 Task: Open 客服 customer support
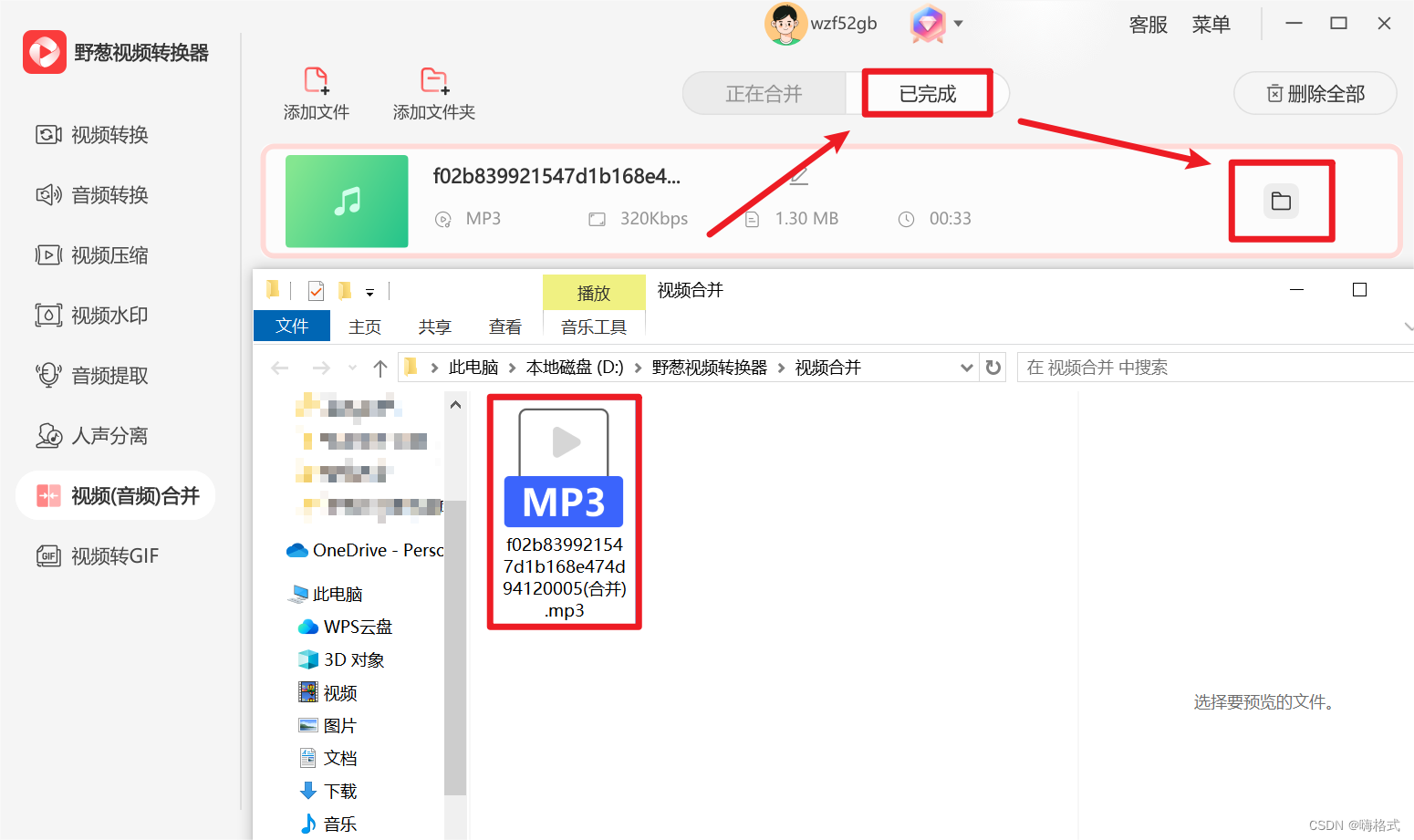[x=1148, y=24]
